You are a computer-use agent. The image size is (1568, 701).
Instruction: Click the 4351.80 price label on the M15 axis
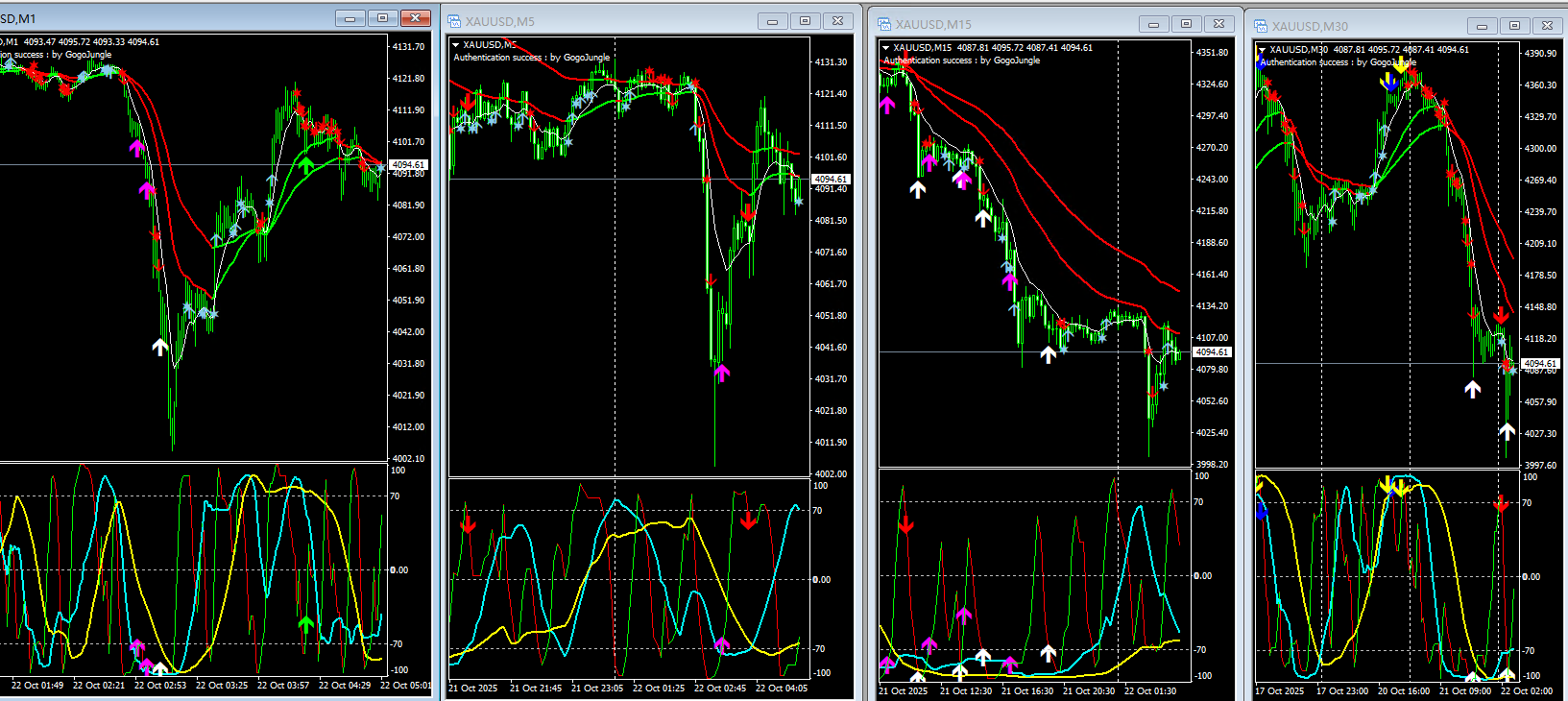(x=1212, y=53)
